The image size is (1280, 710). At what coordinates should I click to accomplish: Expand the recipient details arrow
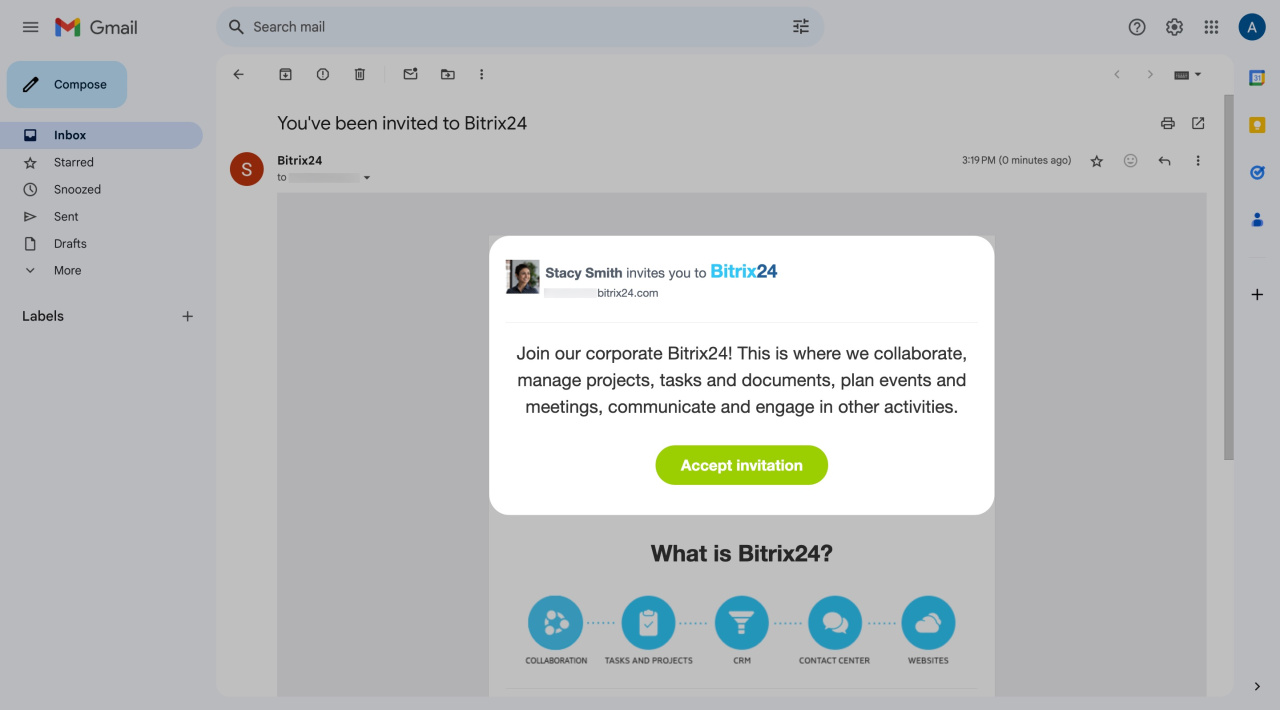click(x=367, y=178)
